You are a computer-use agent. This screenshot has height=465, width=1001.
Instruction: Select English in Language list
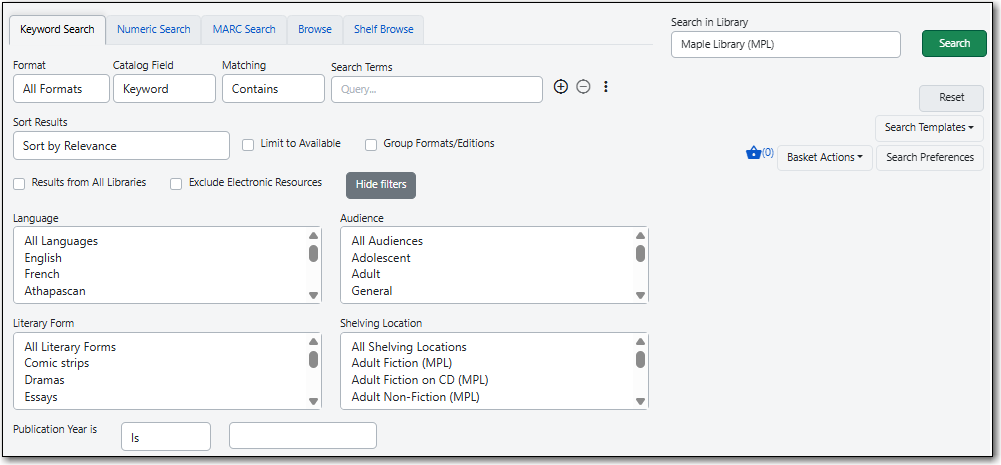pyautogui.click(x=43, y=258)
